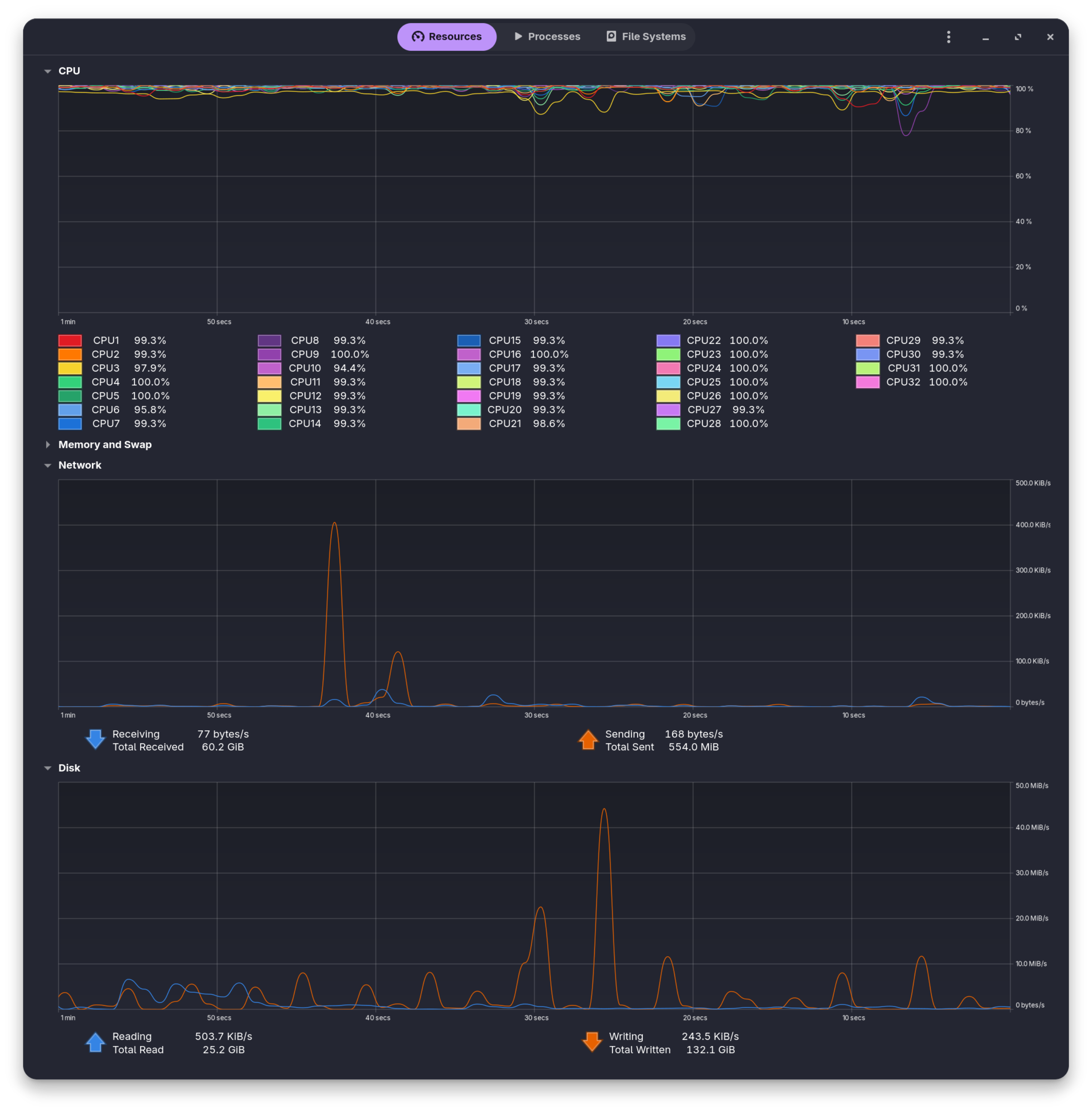Click the File Systems tab disk icon
Viewport: 1092px width, 1111px height.
611,37
